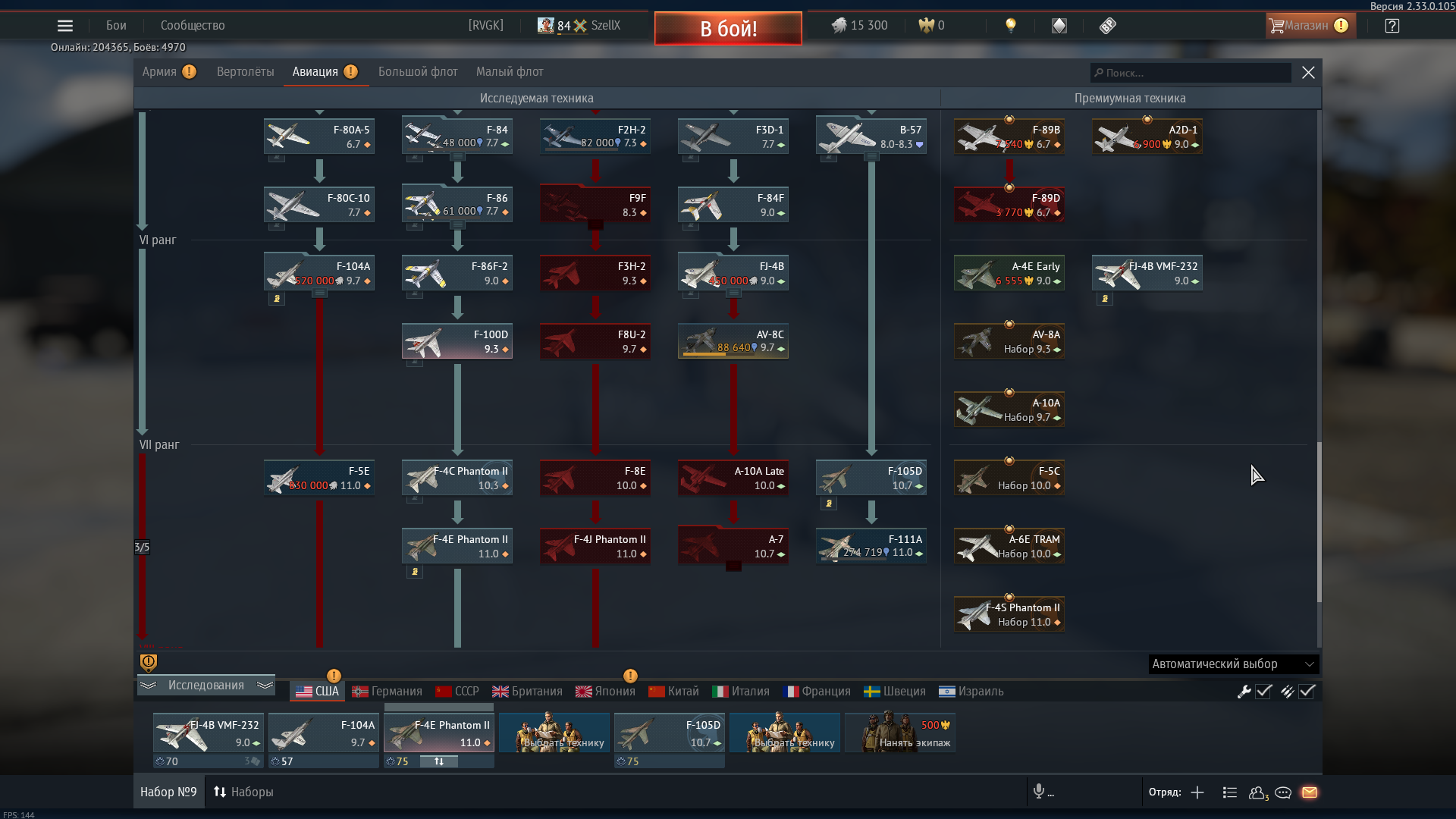Open the light bulb tips icon
The width and height of the screenshot is (1456, 819).
pyautogui.click(x=1010, y=26)
